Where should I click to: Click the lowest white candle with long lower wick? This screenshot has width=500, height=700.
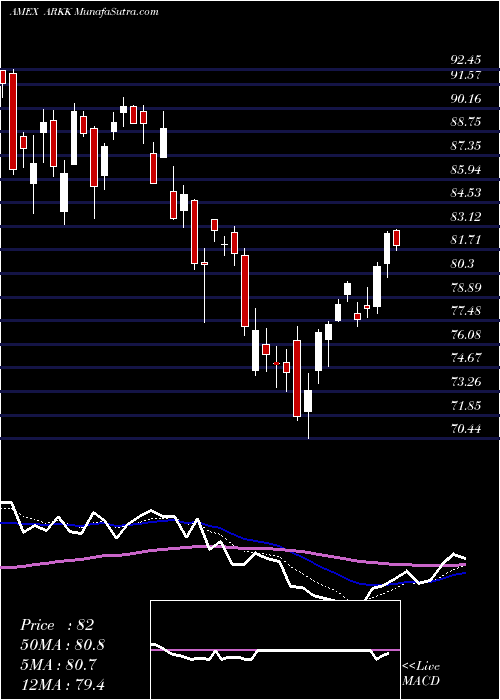308,401
